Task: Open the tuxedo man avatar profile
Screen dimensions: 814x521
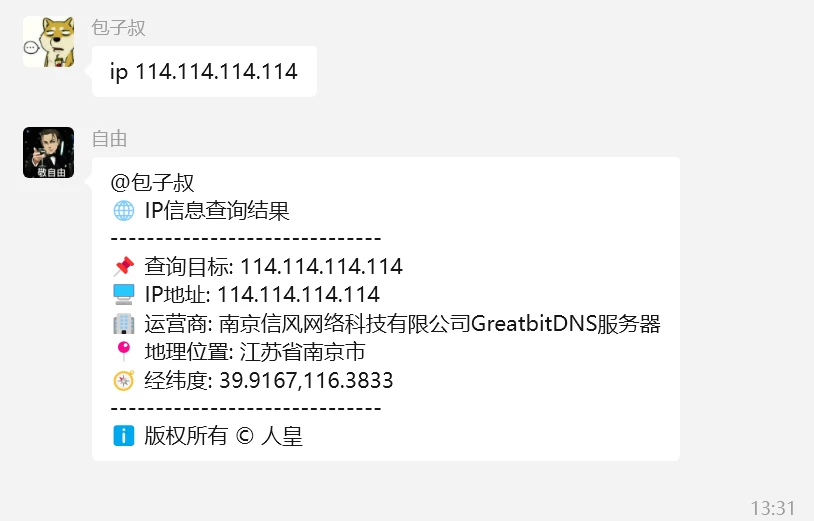Action: (48, 153)
